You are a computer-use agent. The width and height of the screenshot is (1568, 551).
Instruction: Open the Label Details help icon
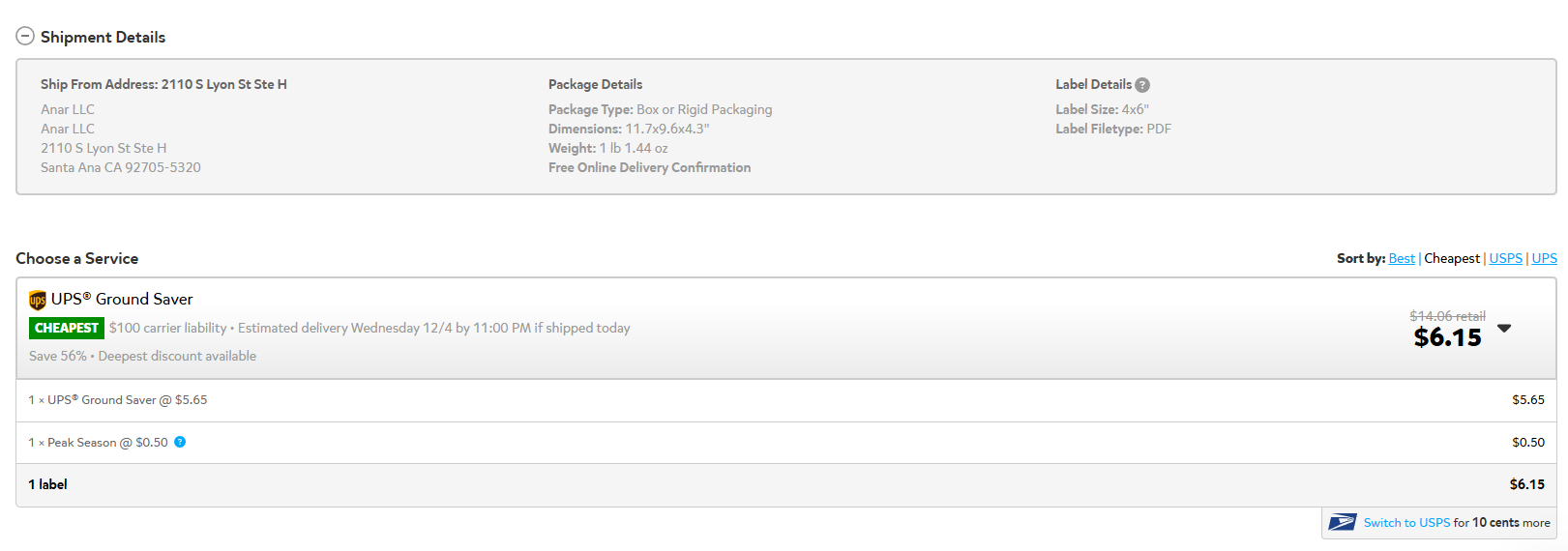1142,85
